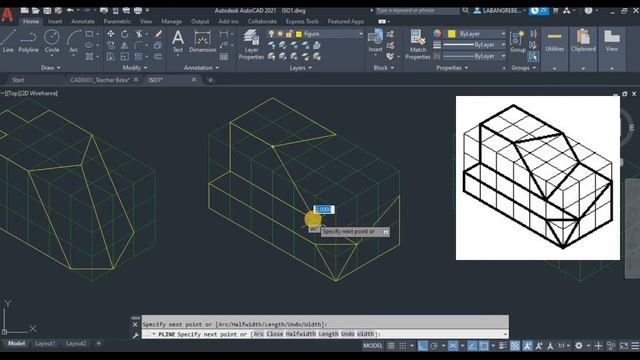Switch to the Manage ribbon tab
The height and width of the screenshot is (360, 640).
coord(171,21)
